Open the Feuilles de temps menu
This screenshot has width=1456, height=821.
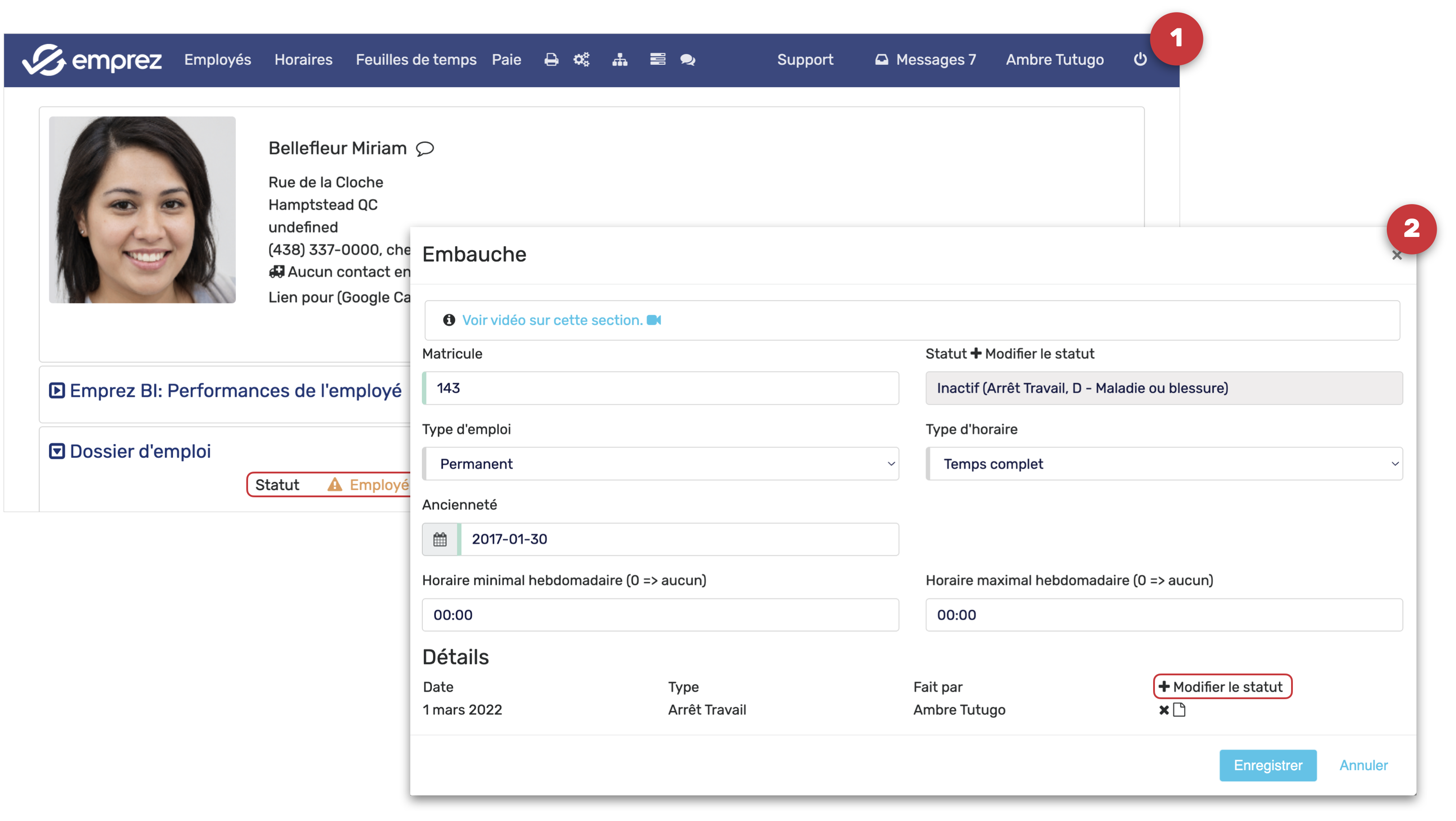416,59
